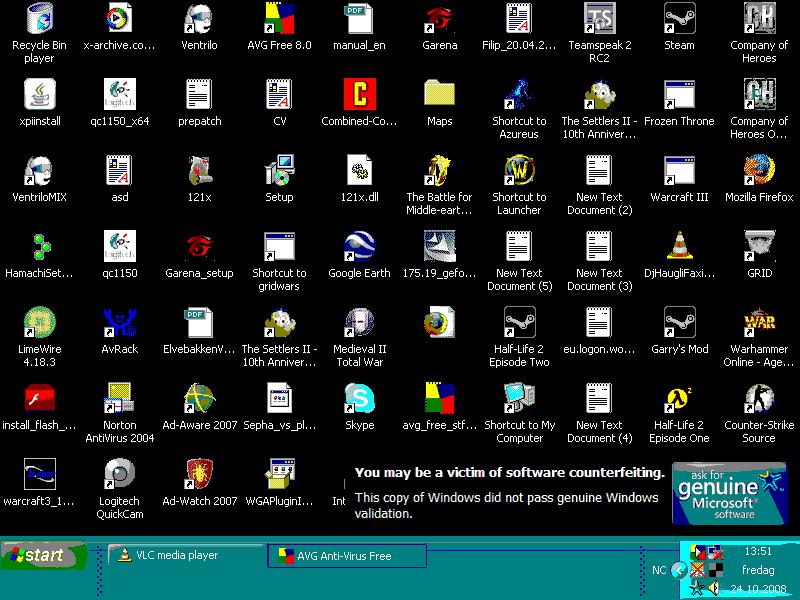
Task: Launch the Warcraft III shortcut
Action: coord(679,170)
